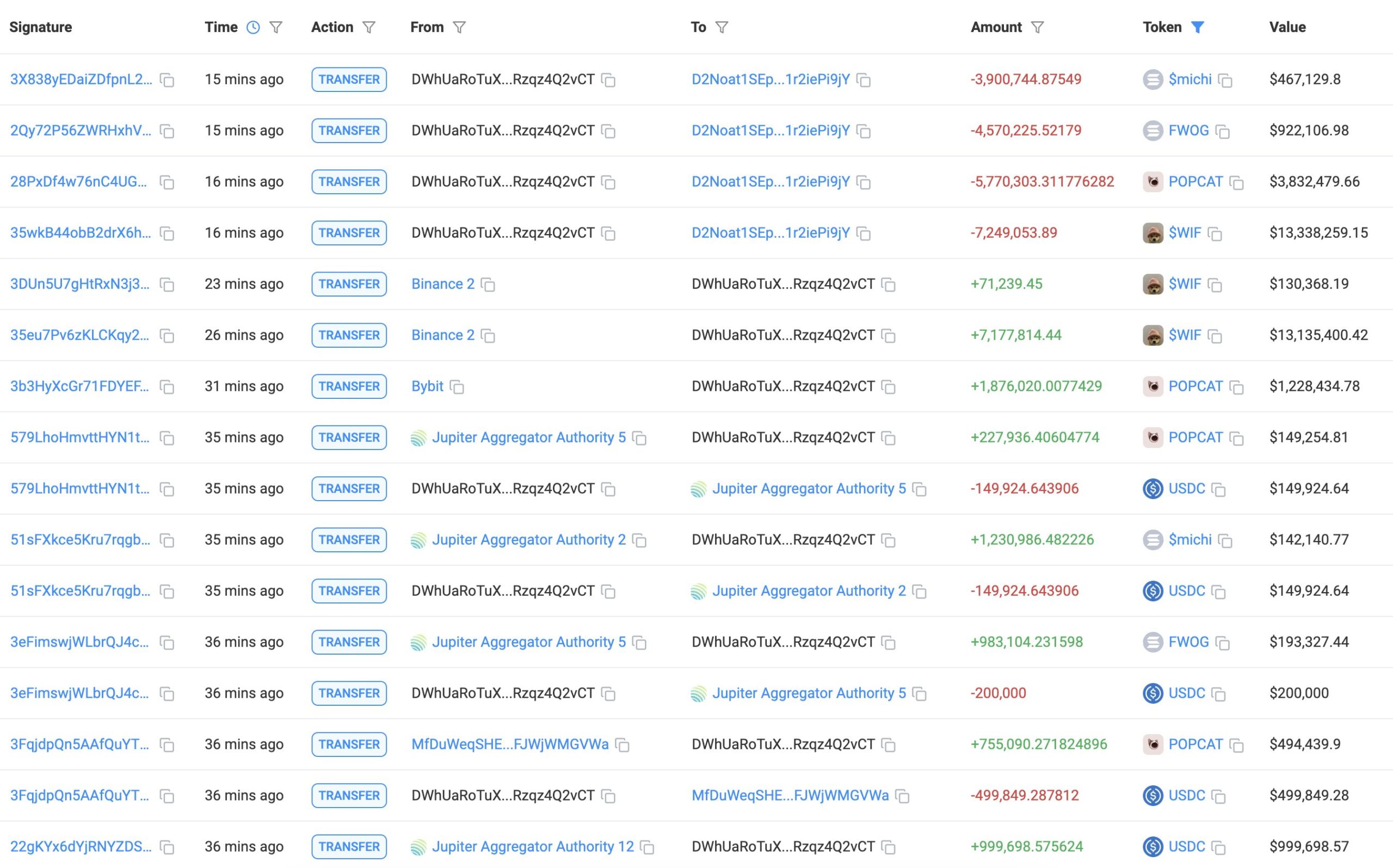Open MfDuWeqSHE recipient address link

coord(790,795)
